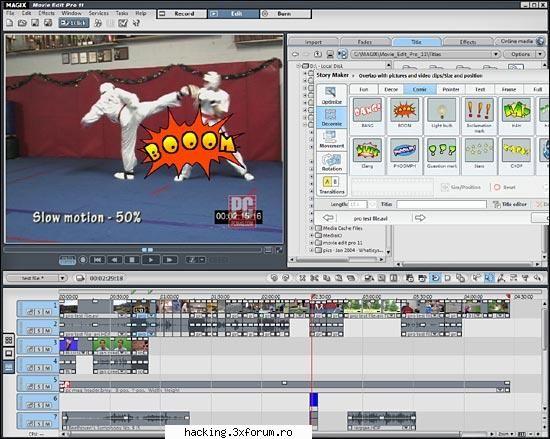Click the Stop button under preview
The image size is (550, 439).
pos(132,260)
